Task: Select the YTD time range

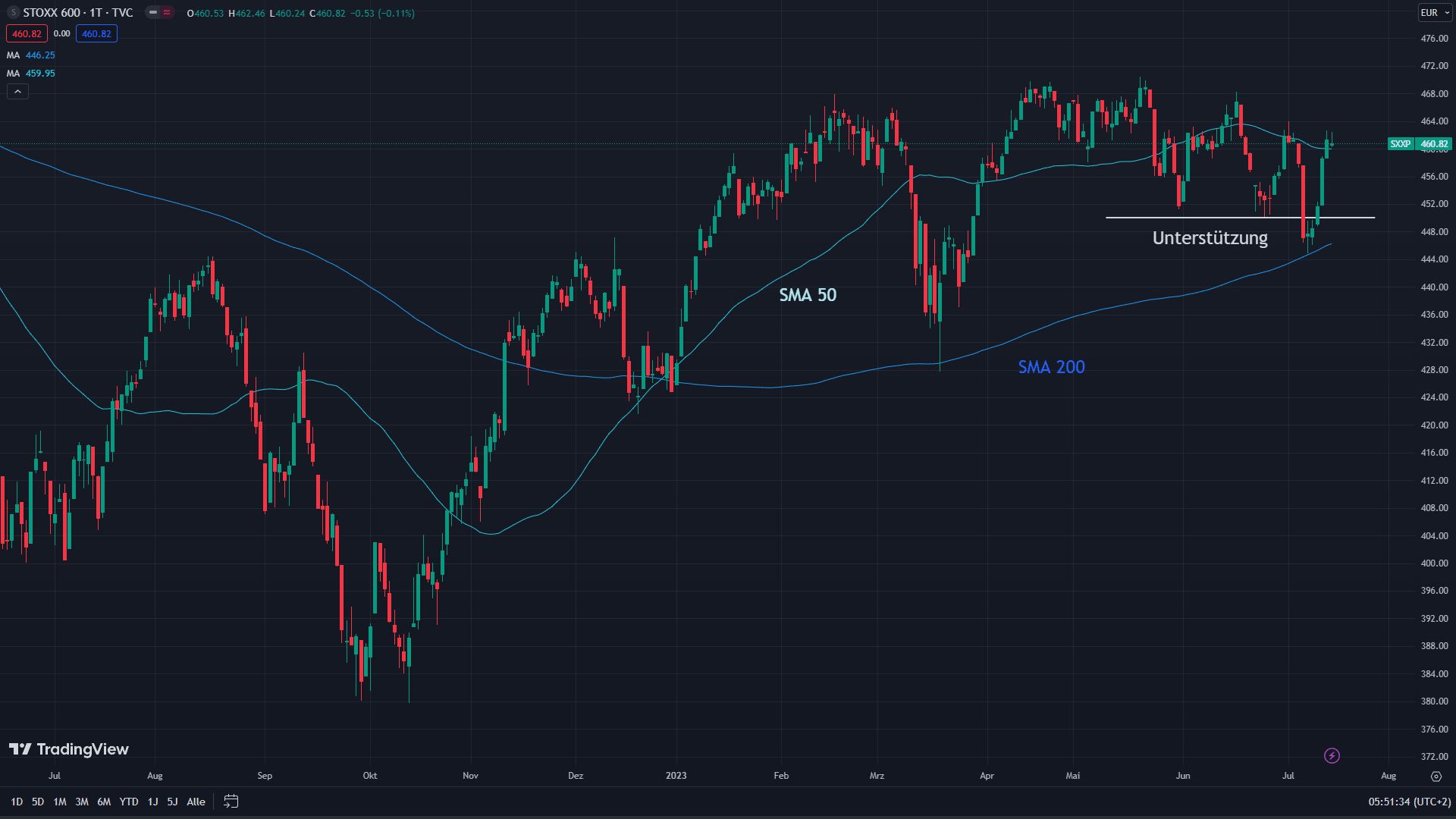Action: (129, 802)
